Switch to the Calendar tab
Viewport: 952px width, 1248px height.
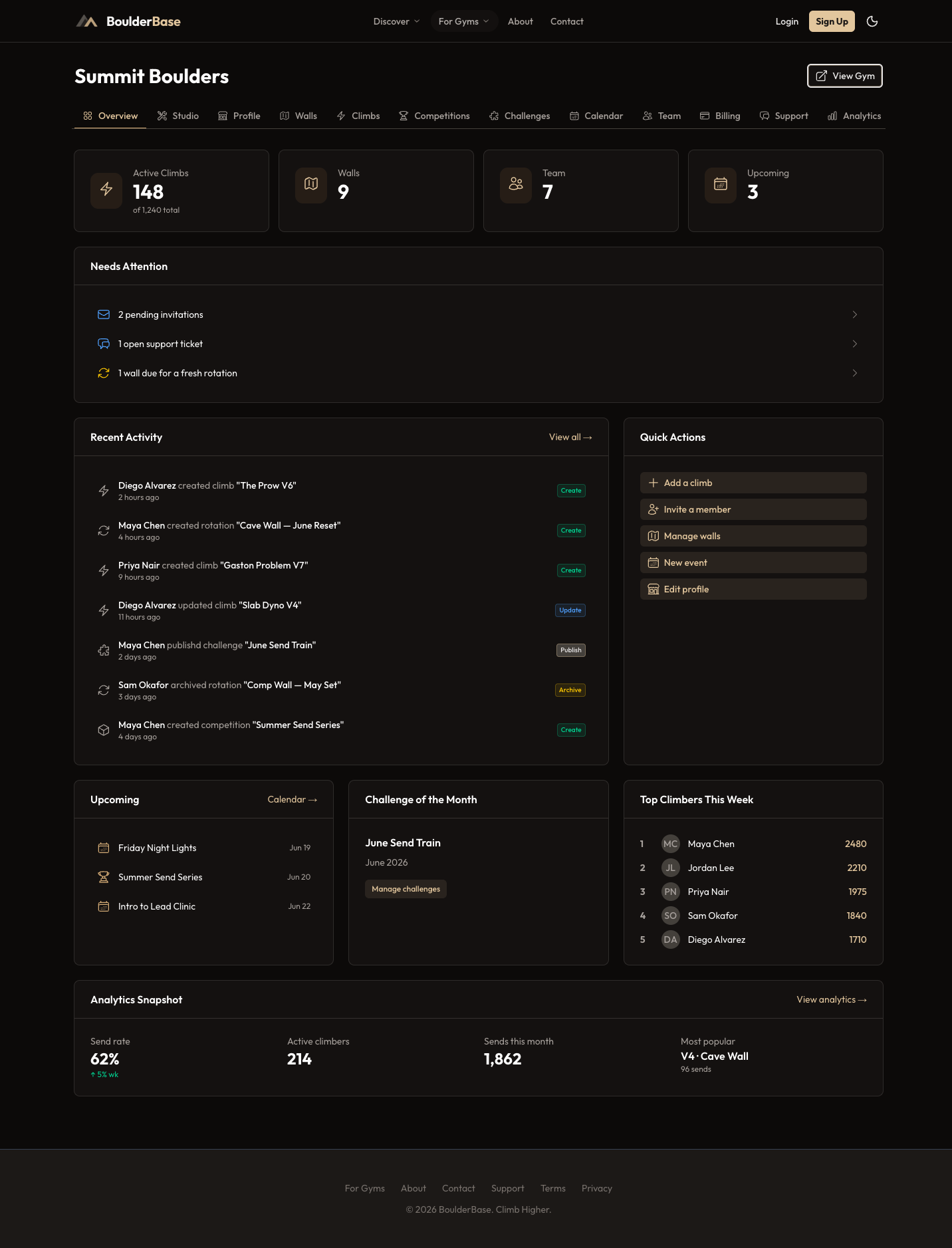[x=596, y=116]
